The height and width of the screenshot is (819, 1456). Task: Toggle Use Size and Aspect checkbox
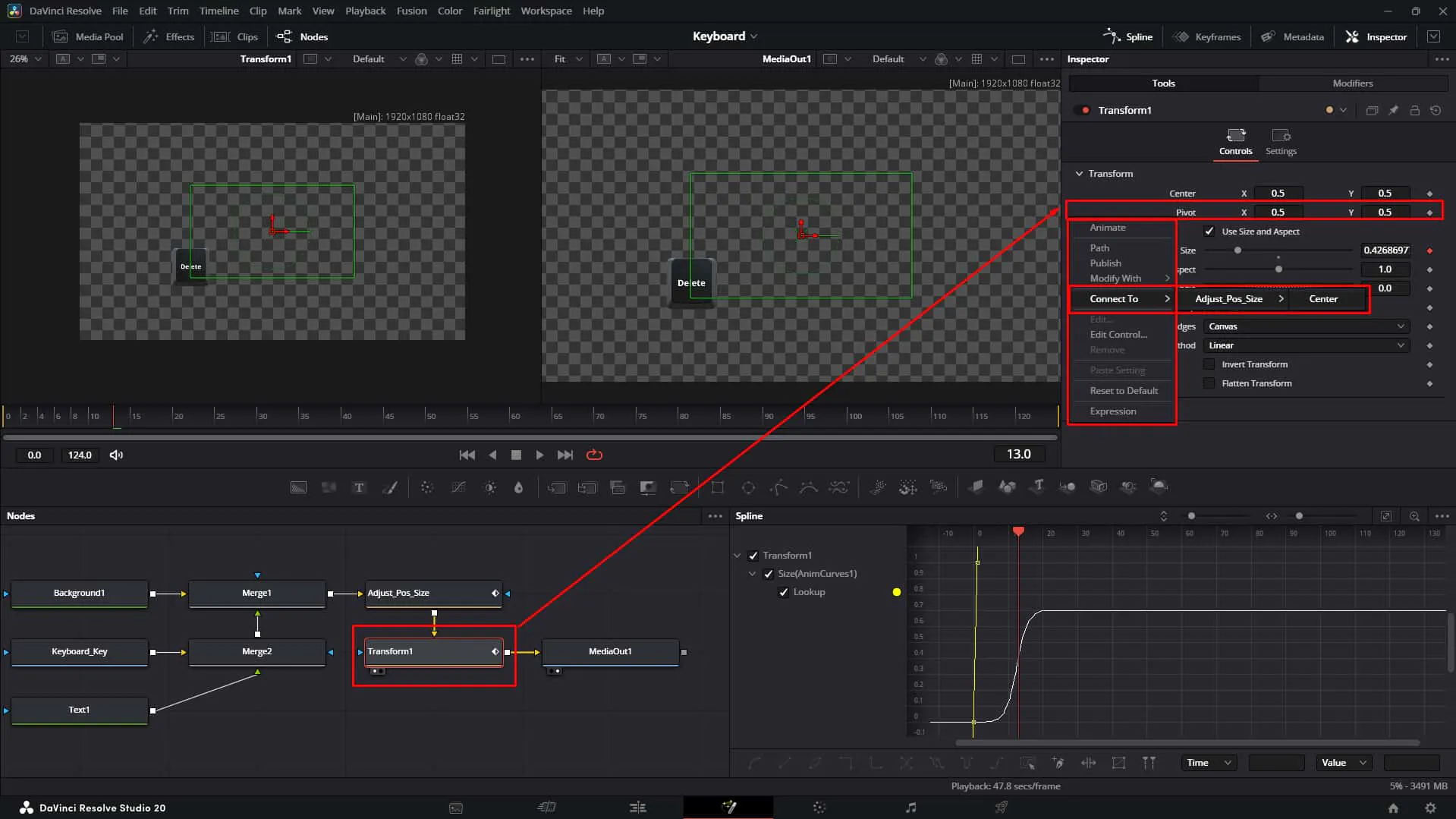click(x=1209, y=232)
